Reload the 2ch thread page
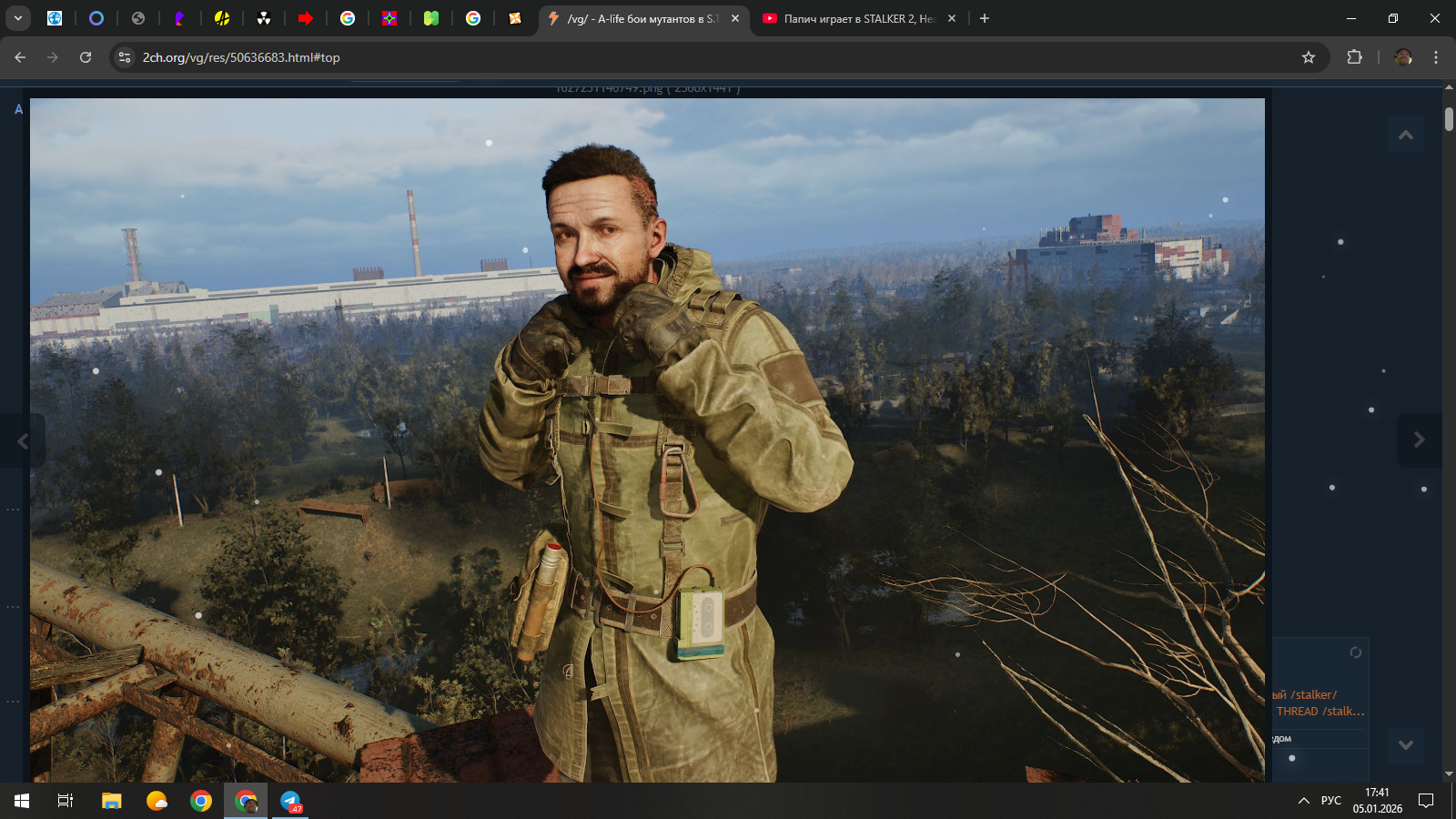1456x819 pixels. [x=86, y=57]
